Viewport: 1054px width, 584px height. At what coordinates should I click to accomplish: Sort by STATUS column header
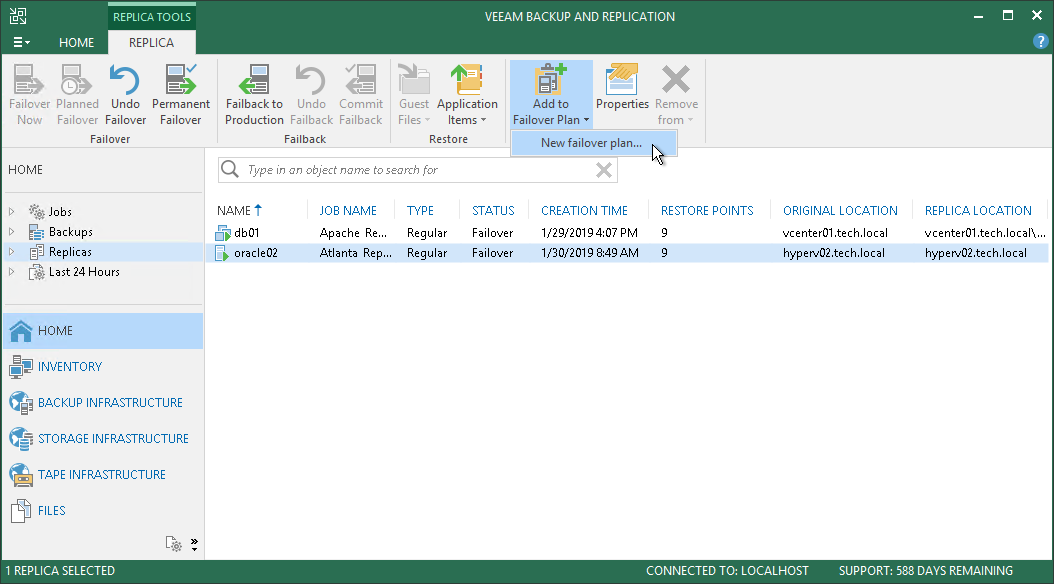point(493,210)
